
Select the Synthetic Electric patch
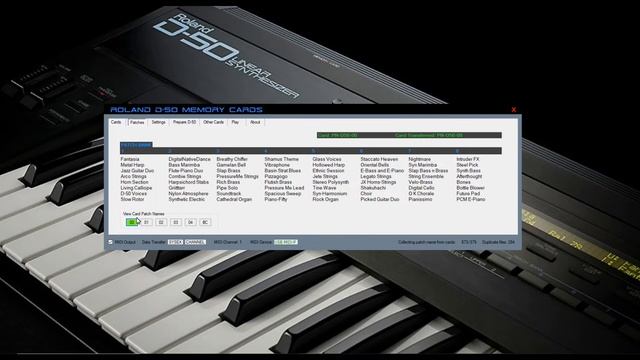187,199
